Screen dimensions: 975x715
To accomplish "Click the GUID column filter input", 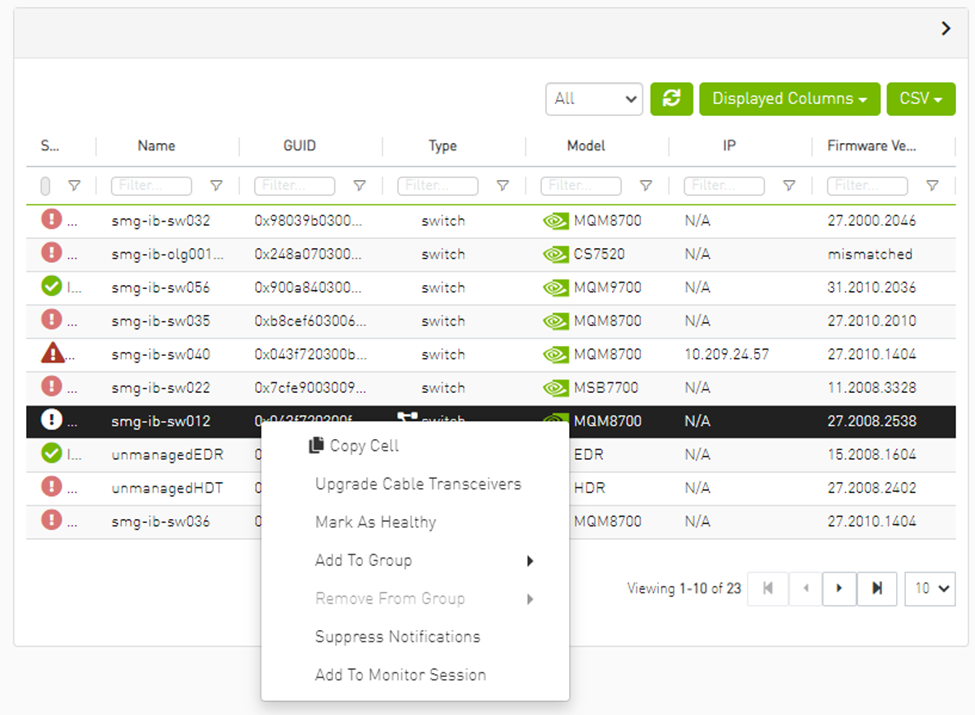I will click(295, 186).
